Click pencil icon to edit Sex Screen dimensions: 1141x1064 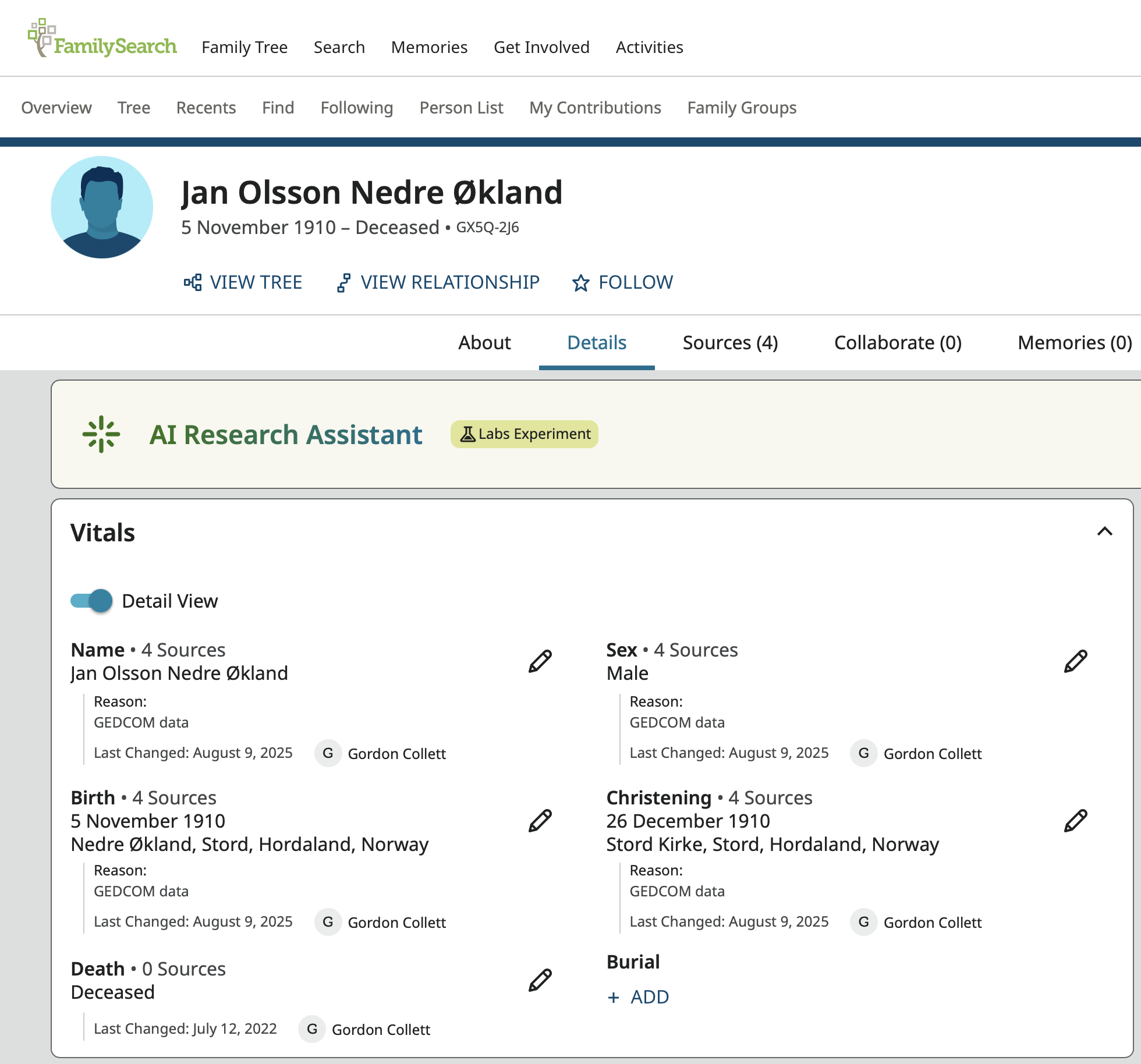click(x=1075, y=661)
